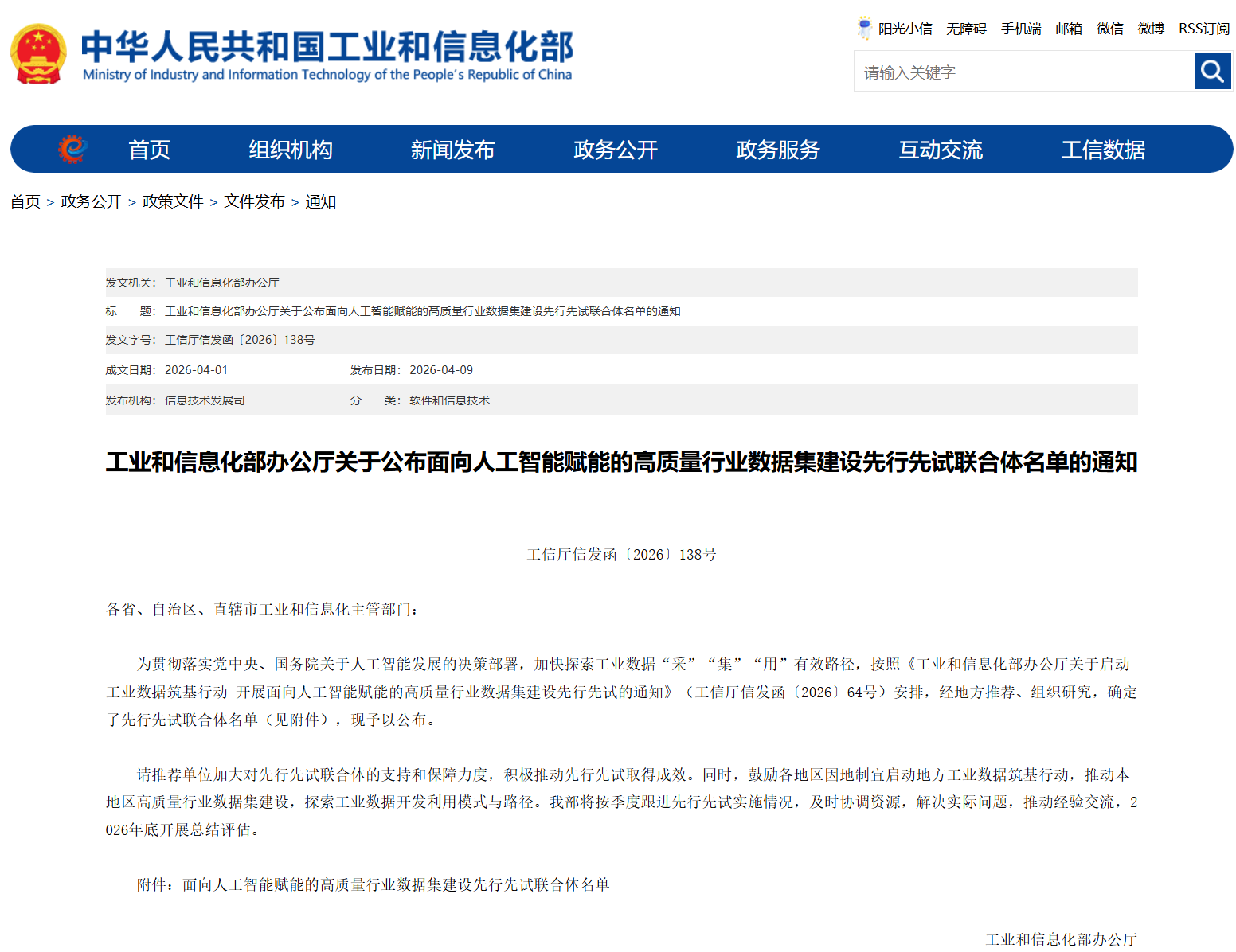Subscribe via the RSS订阅 link
Viewport: 1236px width, 952px height.
point(1203,29)
